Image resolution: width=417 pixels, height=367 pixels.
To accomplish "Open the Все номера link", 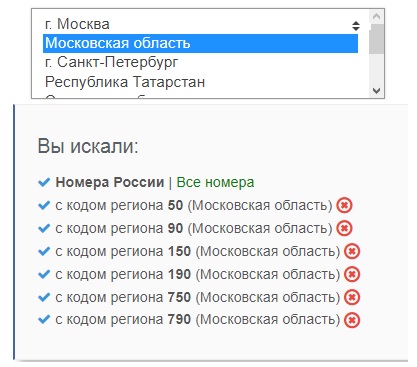I will [215, 182].
